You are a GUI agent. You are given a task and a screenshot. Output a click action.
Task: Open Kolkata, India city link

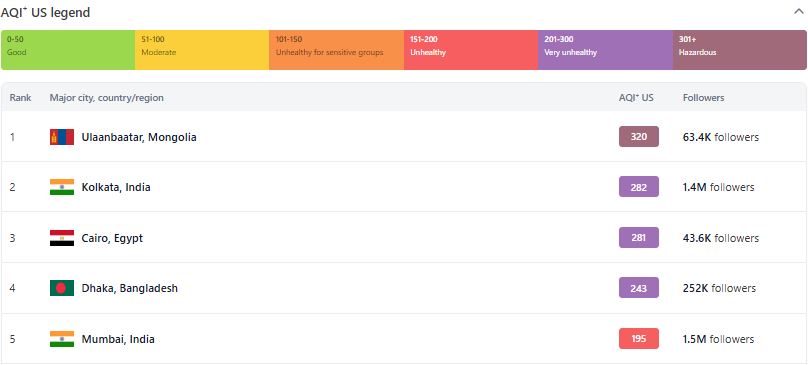tap(116, 188)
